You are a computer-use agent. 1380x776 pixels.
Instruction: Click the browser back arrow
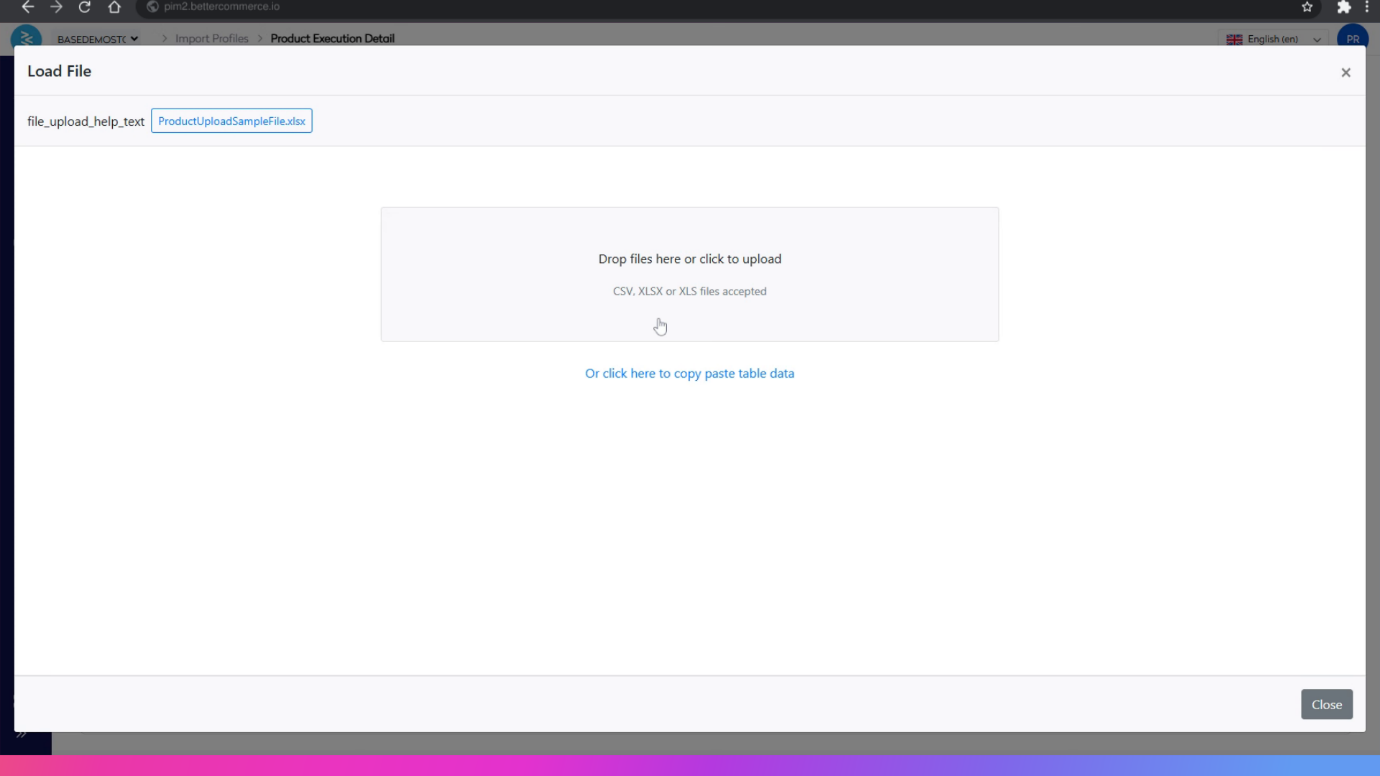point(28,7)
